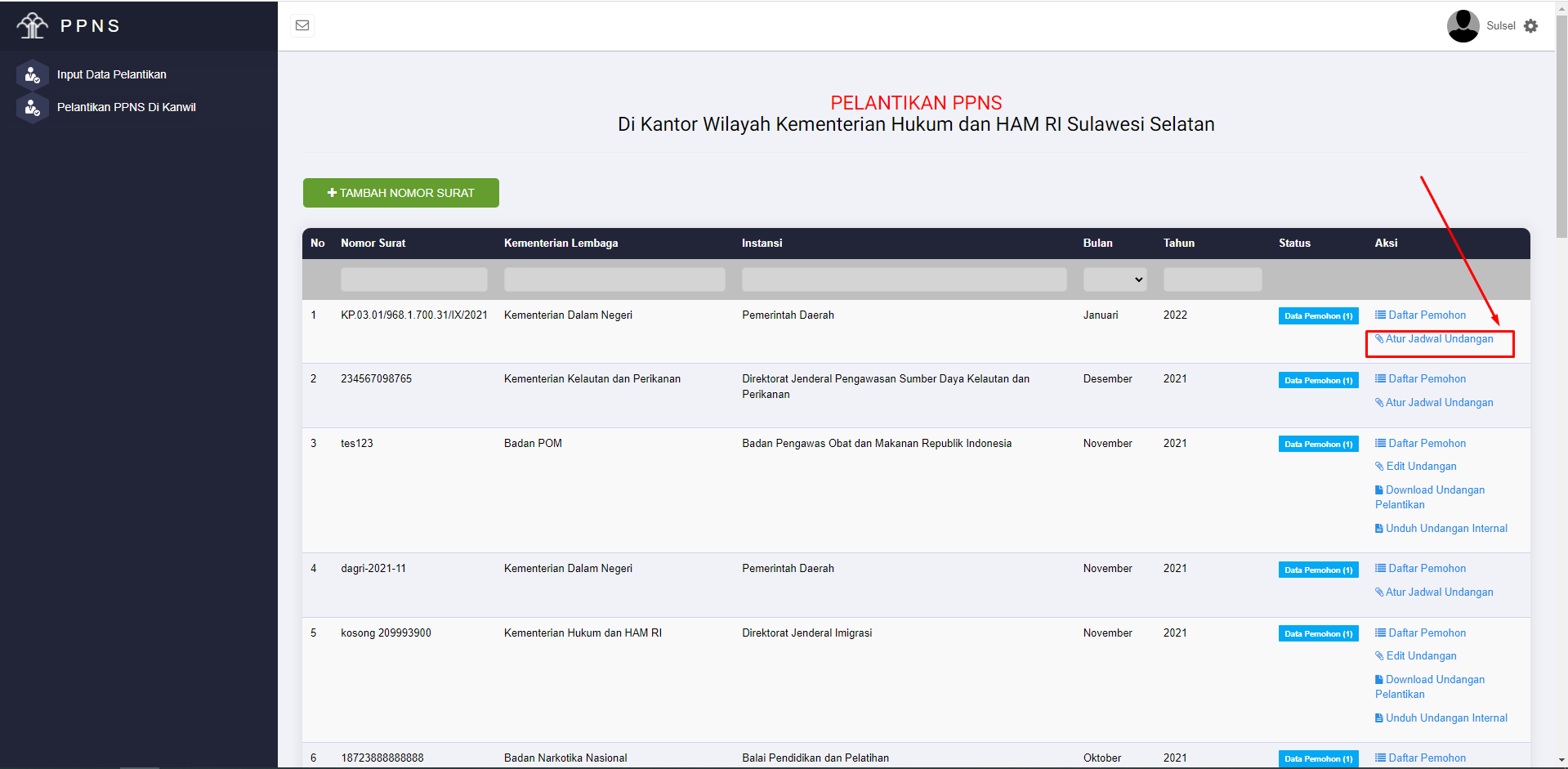Select Badan Narkotika Nasional cell
The height and width of the screenshot is (769, 1568).
pyautogui.click(x=565, y=758)
